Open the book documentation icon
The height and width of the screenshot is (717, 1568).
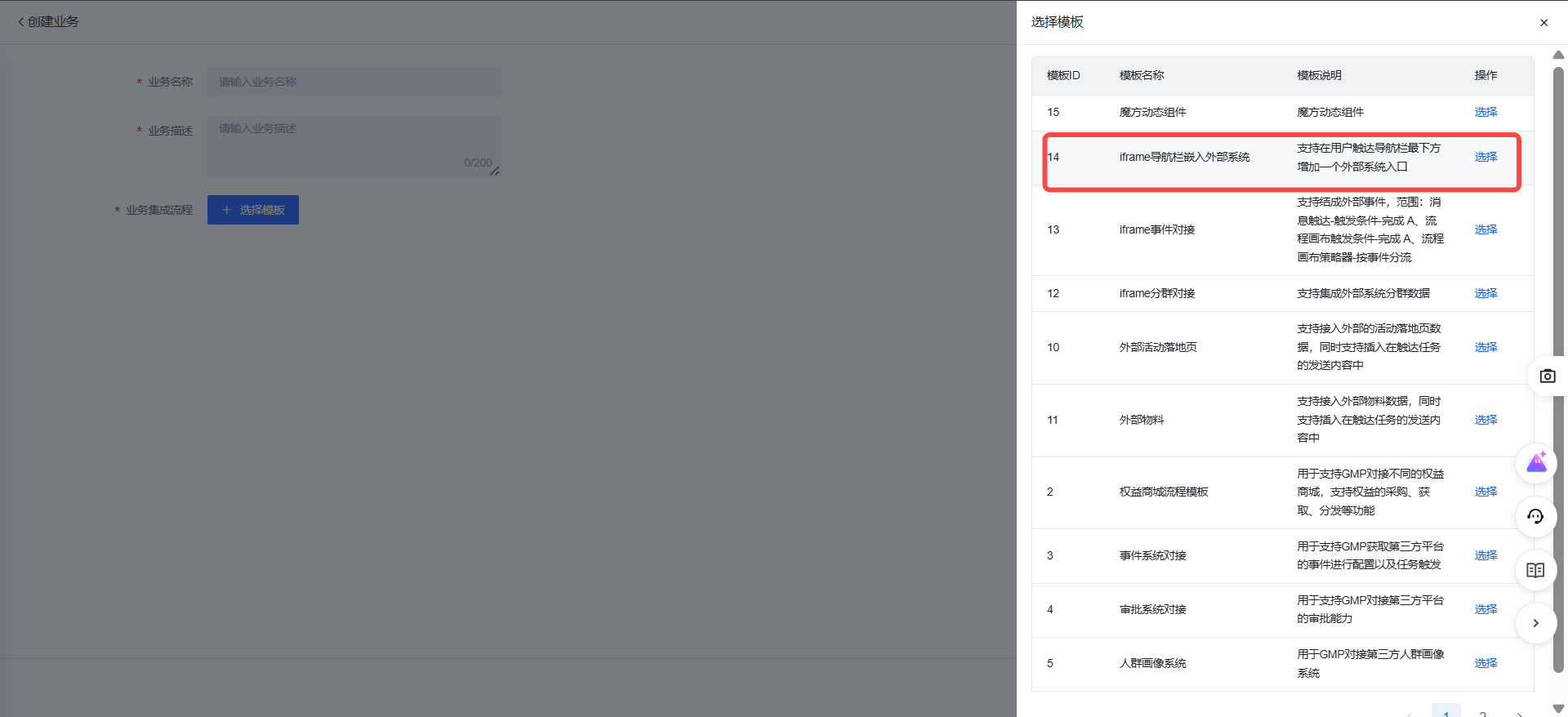(x=1535, y=570)
